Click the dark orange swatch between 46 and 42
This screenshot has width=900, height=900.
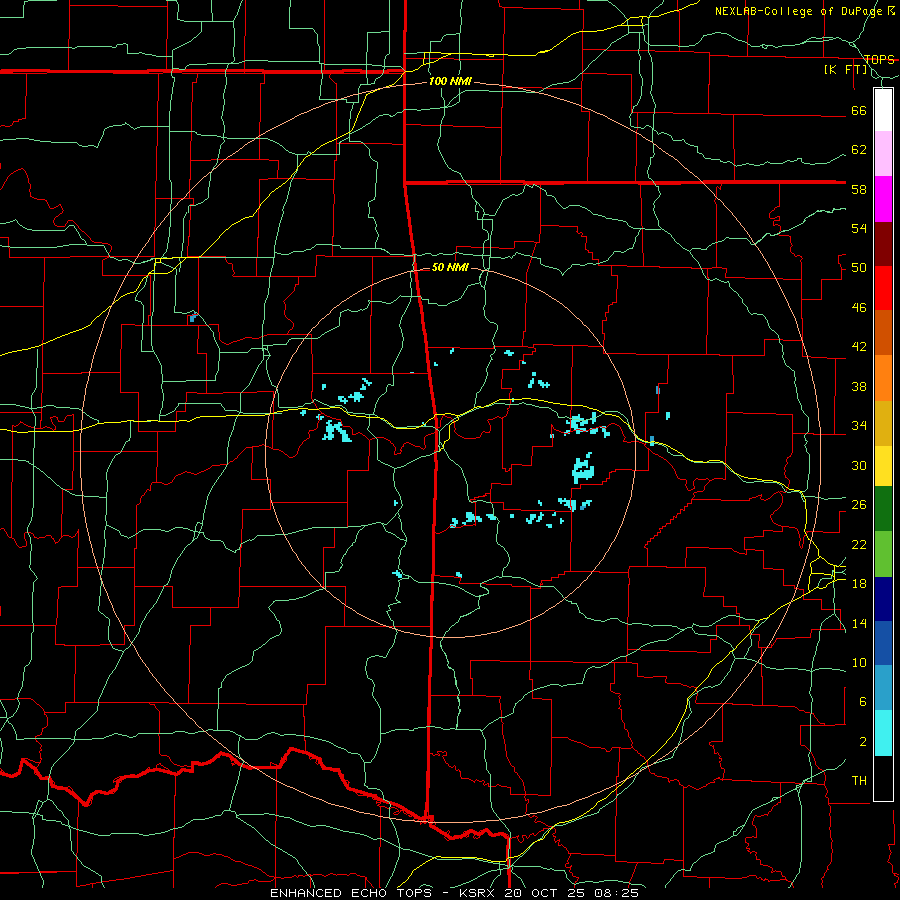click(x=883, y=333)
